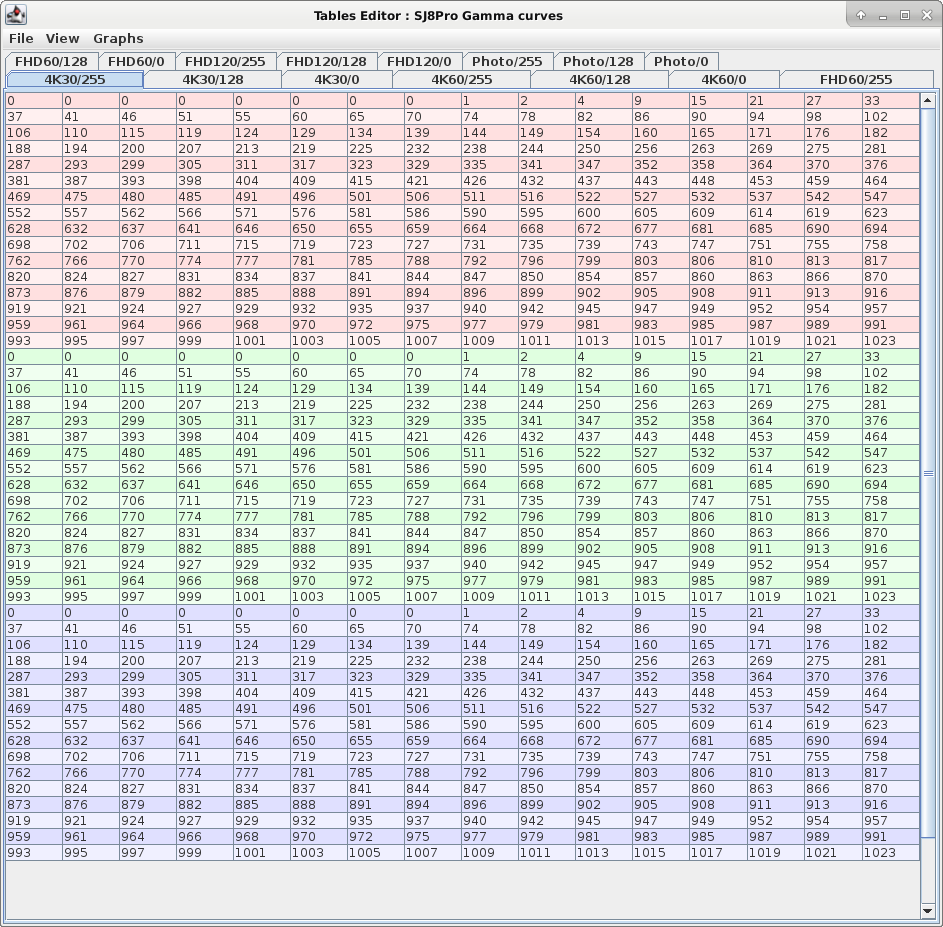943x927 pixels.
Task: Go to the FHD120/0 tab
Action: point(419,61)
